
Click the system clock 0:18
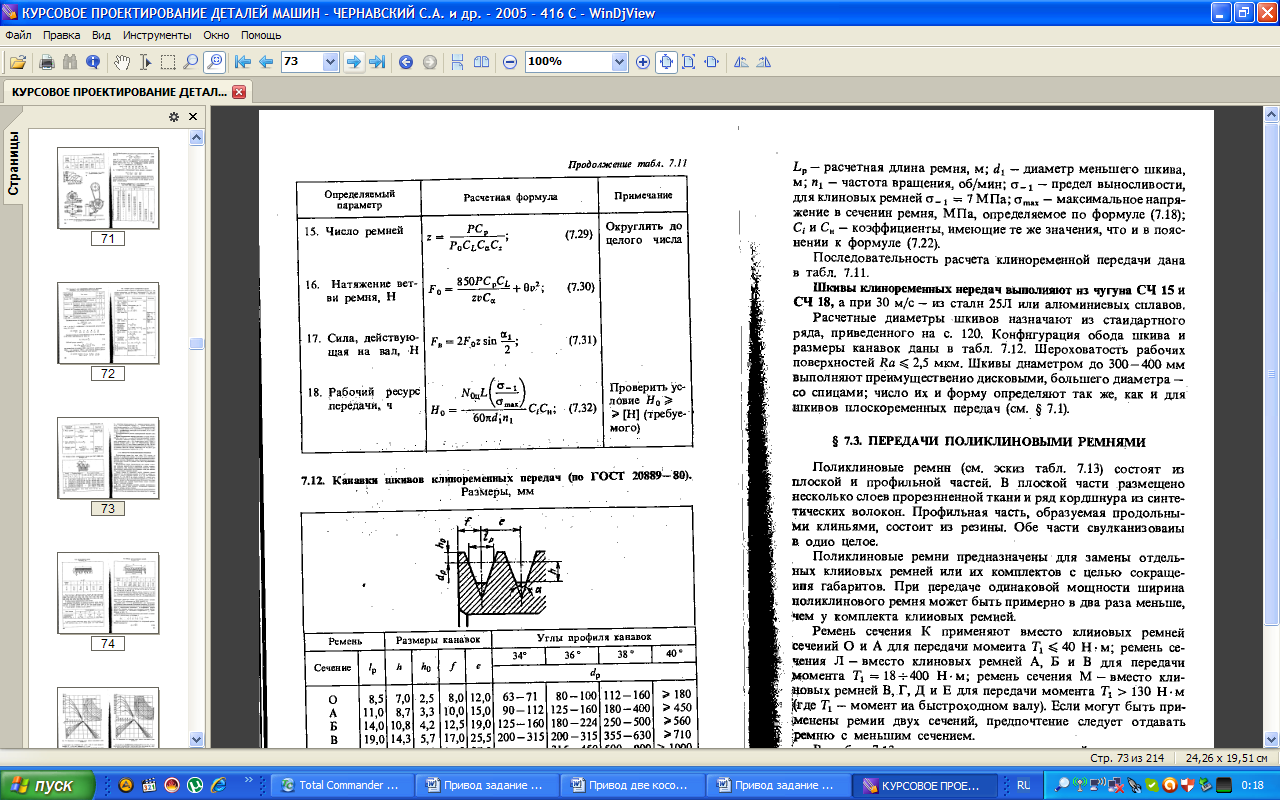[x=1252, y=786]
